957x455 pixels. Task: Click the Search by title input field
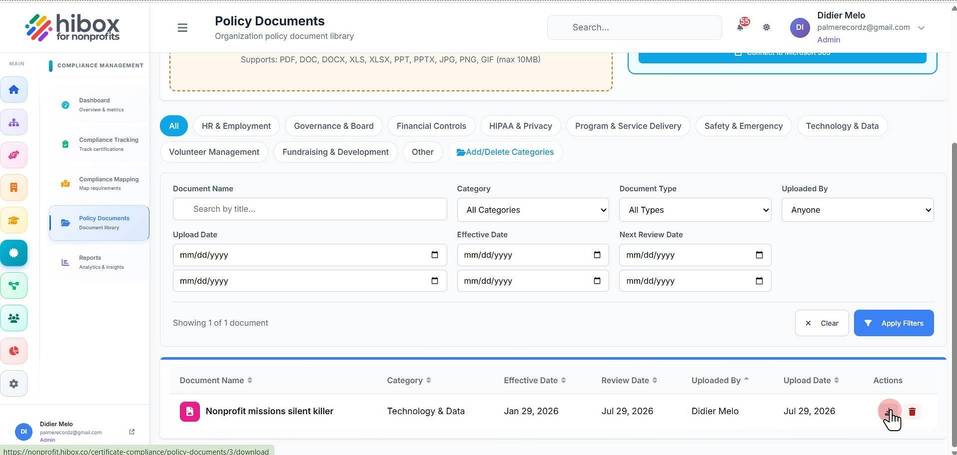(309, 209)
